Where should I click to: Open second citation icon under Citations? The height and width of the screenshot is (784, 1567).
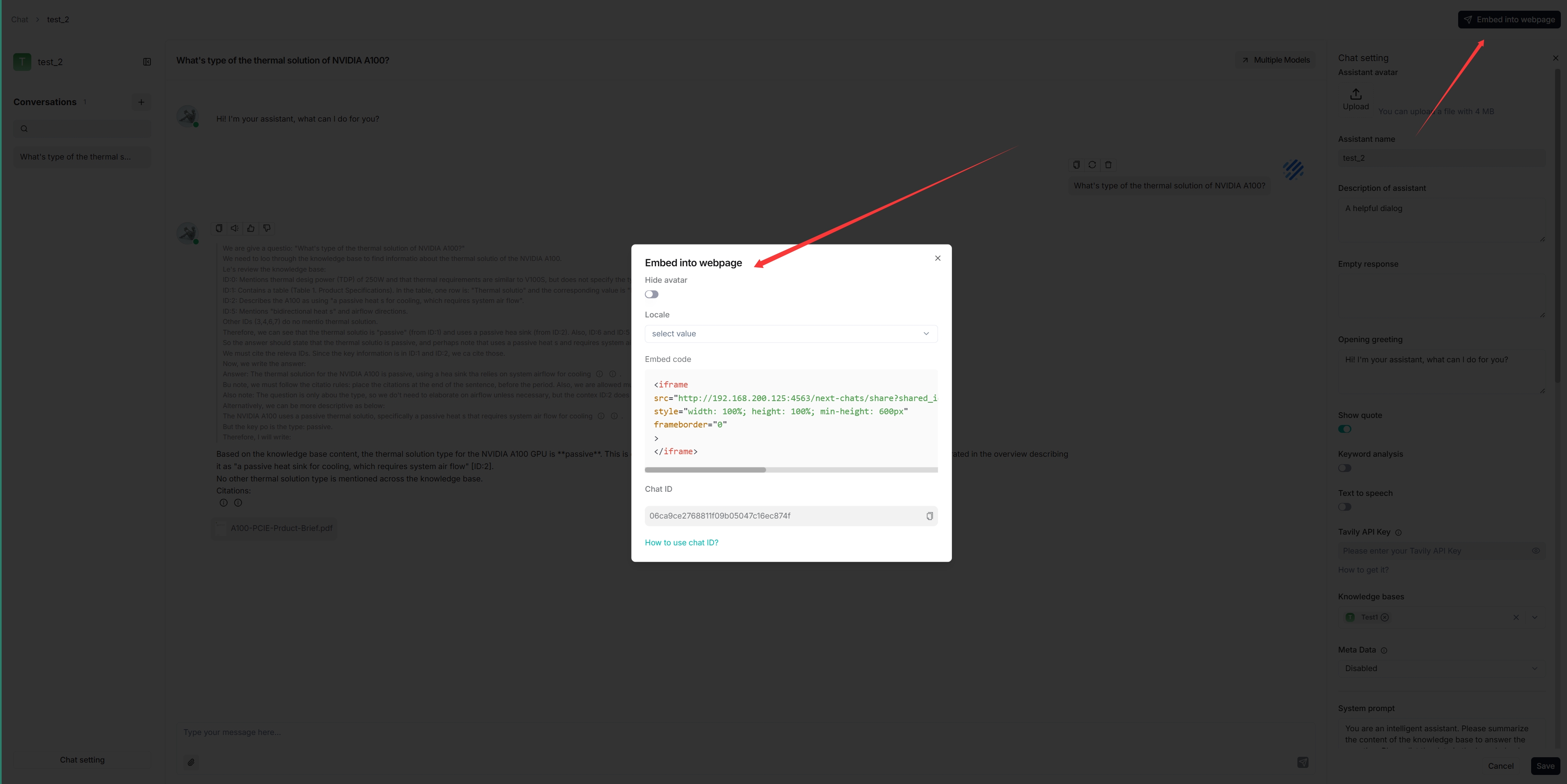coord(238,503)
